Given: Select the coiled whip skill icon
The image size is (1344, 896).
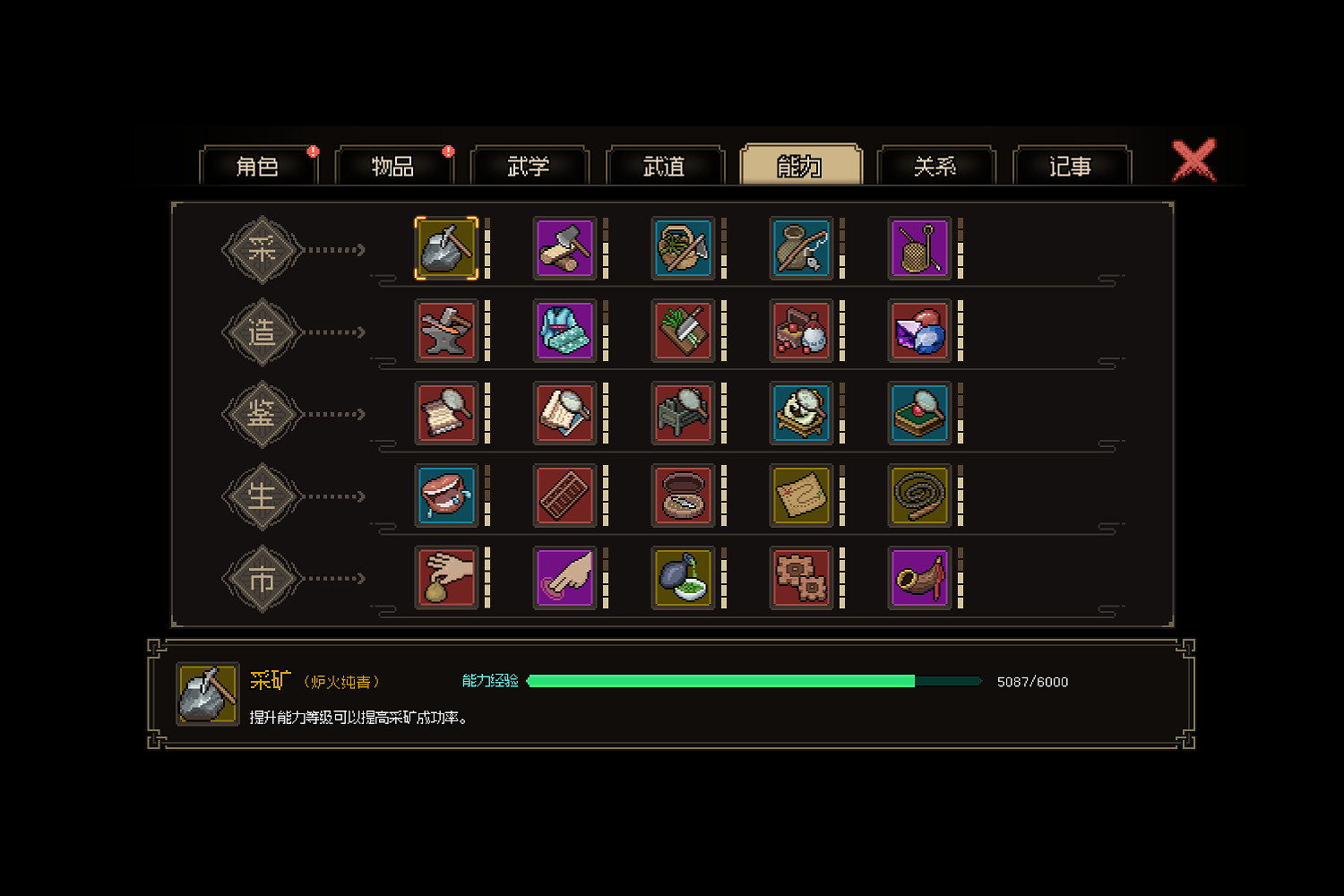Looking at the screenshot, I should pyautogui.click(x=919, y=495).
